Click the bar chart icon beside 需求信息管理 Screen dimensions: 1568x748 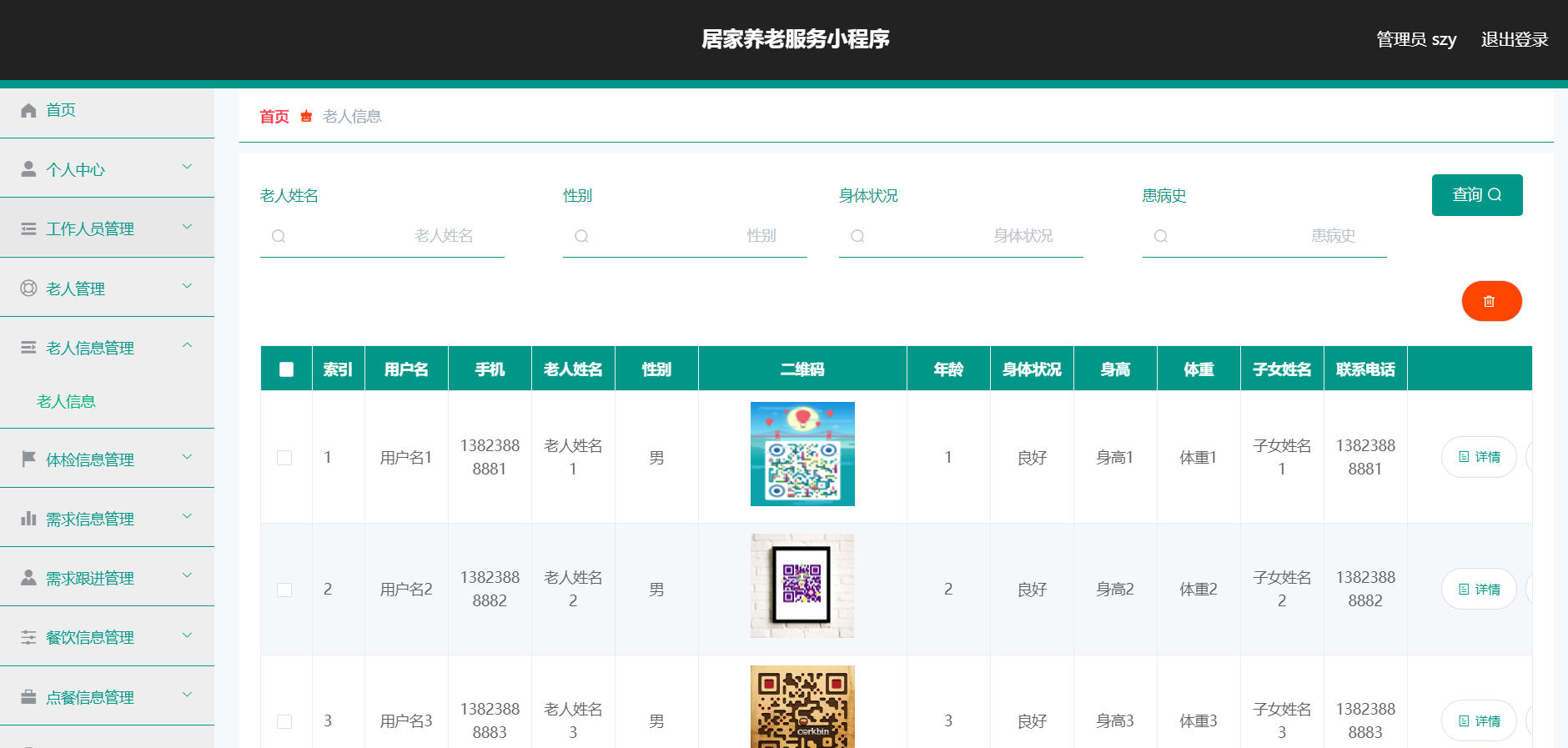pyautogui.click(x=28, y=519)
